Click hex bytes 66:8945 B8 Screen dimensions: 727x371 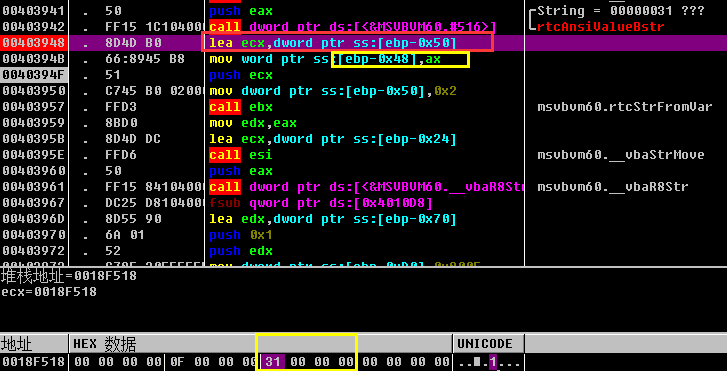145,59
